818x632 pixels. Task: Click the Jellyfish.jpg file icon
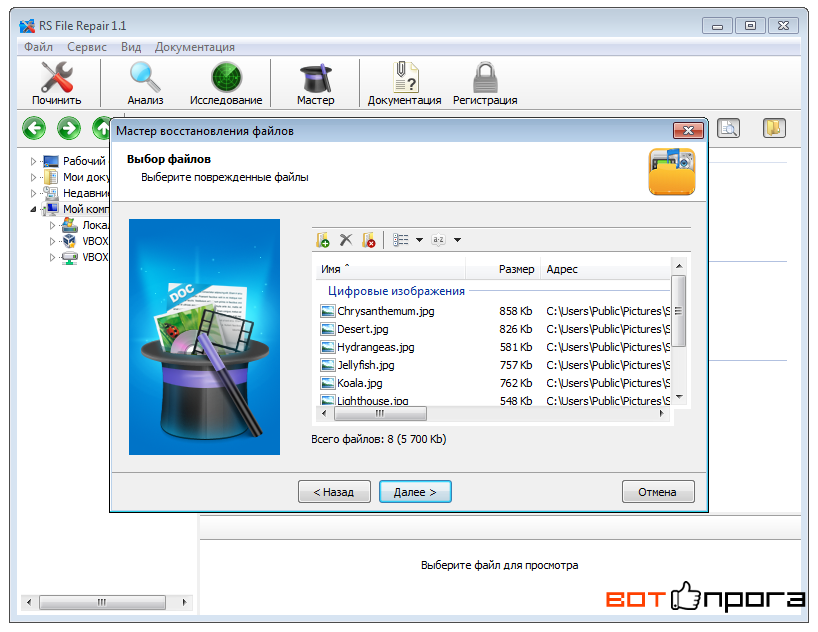[328, 365]
